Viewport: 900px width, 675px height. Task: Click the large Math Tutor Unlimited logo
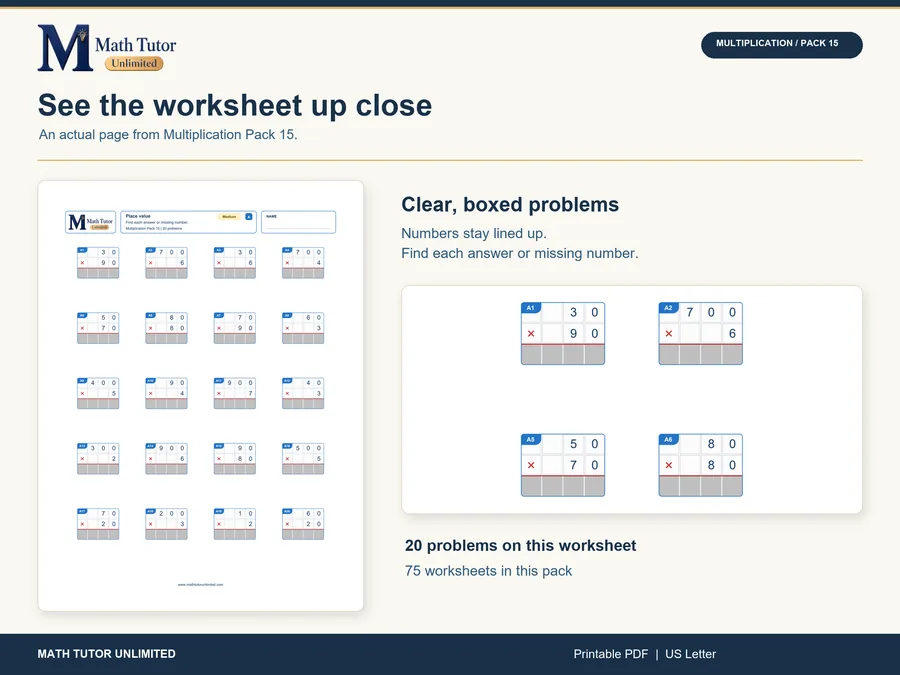point(107,48)
